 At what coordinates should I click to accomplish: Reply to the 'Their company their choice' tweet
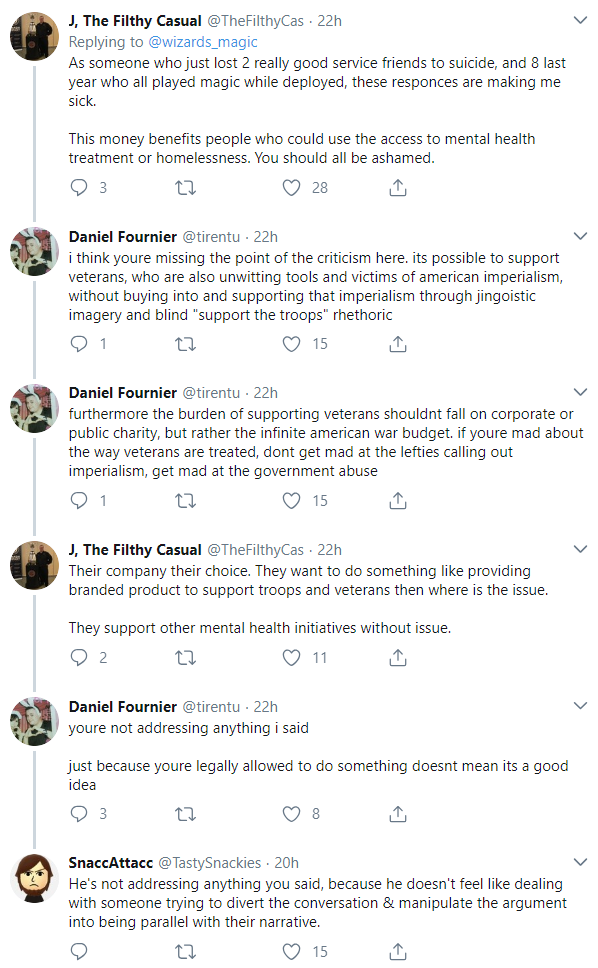point(79,657)
